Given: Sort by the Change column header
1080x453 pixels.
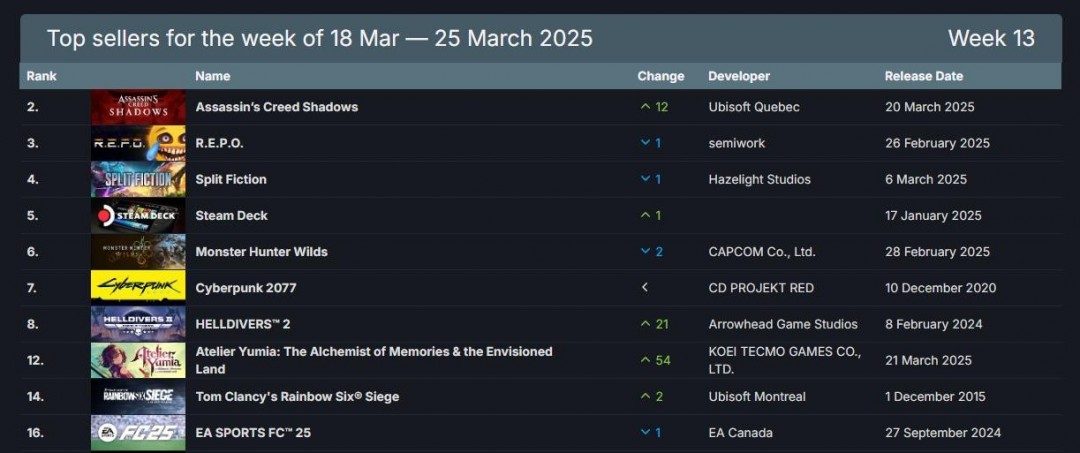Looking at the screenshot, I should [x=661, y=76].
